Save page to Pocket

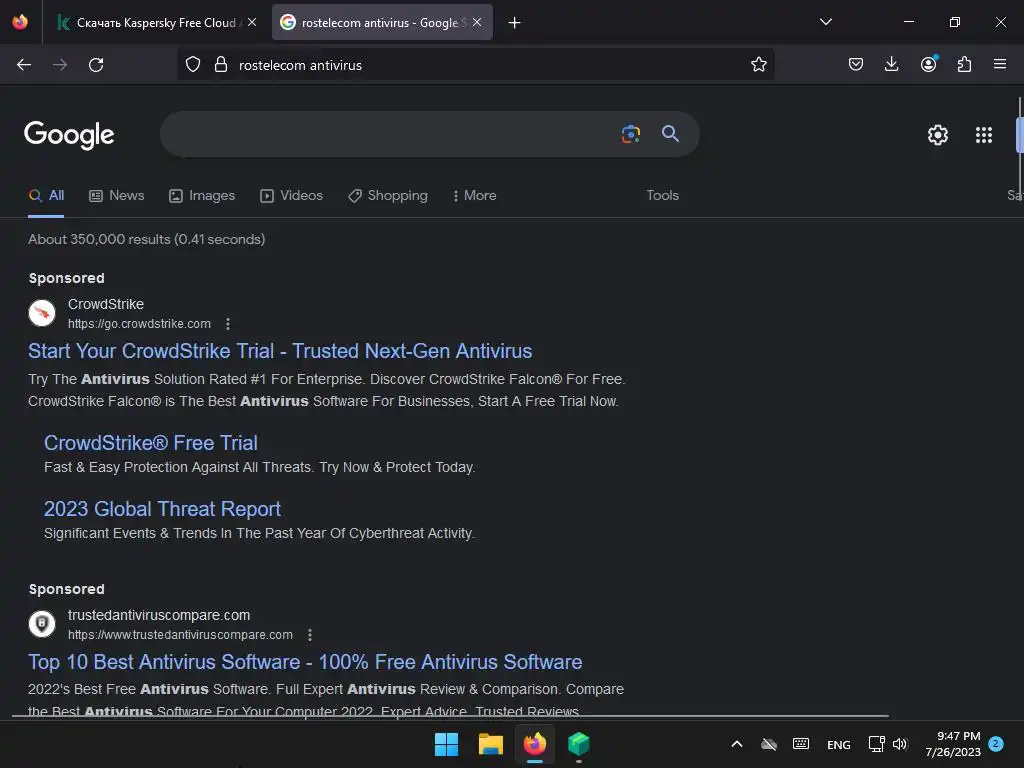856,65
